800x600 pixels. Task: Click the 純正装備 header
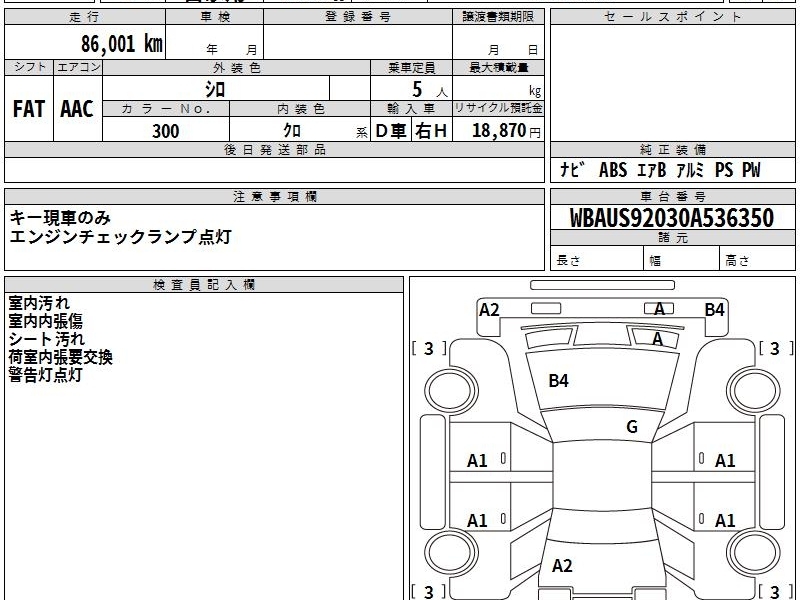(x=672, y=149)
